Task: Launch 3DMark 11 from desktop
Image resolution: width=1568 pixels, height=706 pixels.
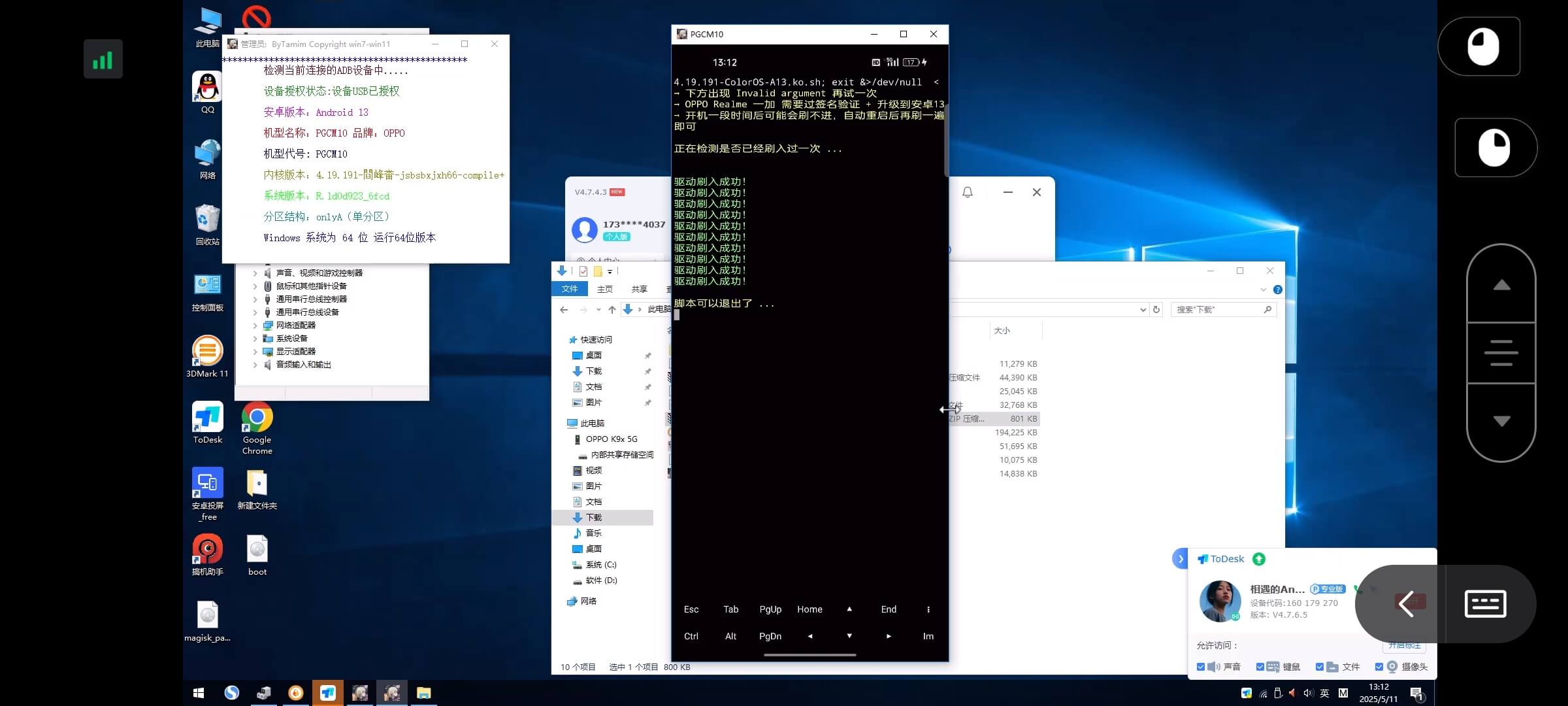Action: coord(207,351)
